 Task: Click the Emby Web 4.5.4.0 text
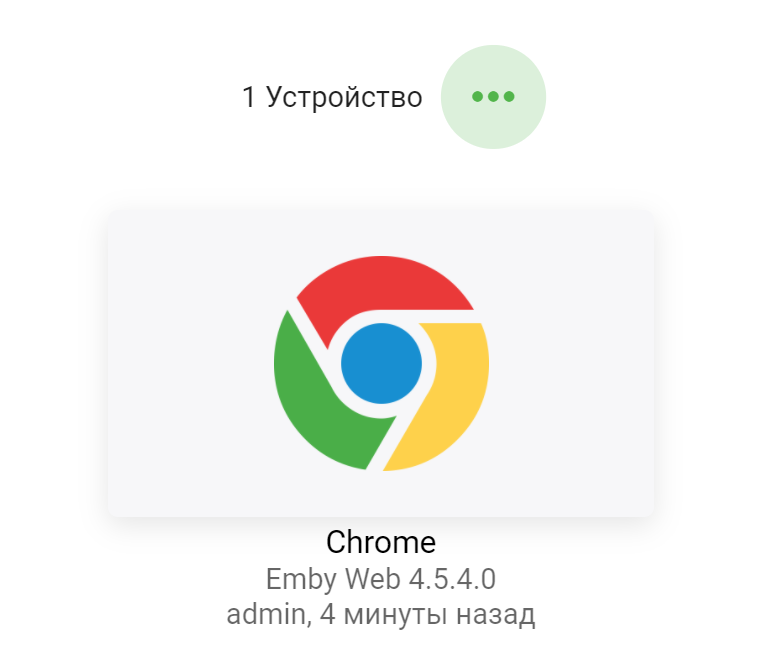click(x=381, y=579)
